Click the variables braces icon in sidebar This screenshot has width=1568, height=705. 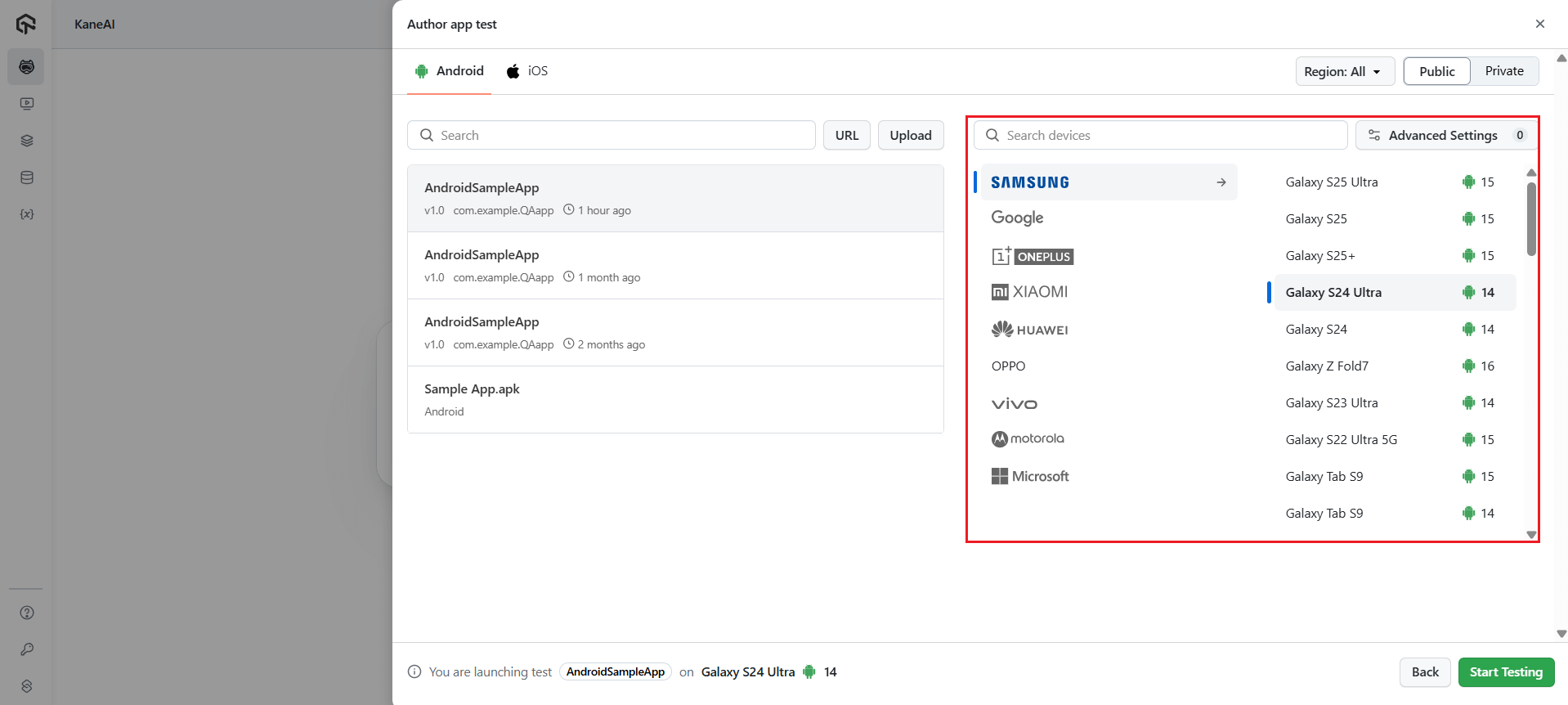tap(26, 214)
